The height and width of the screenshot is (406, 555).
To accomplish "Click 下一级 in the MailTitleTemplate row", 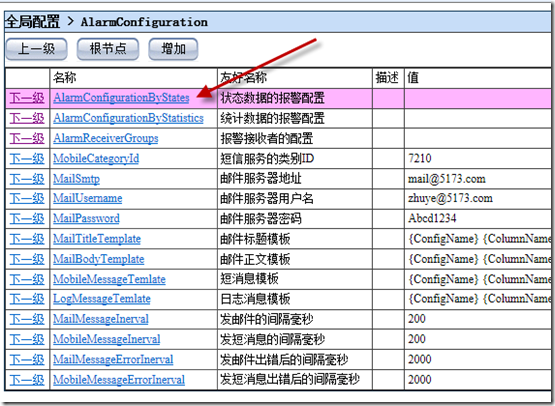I will 27,239.
